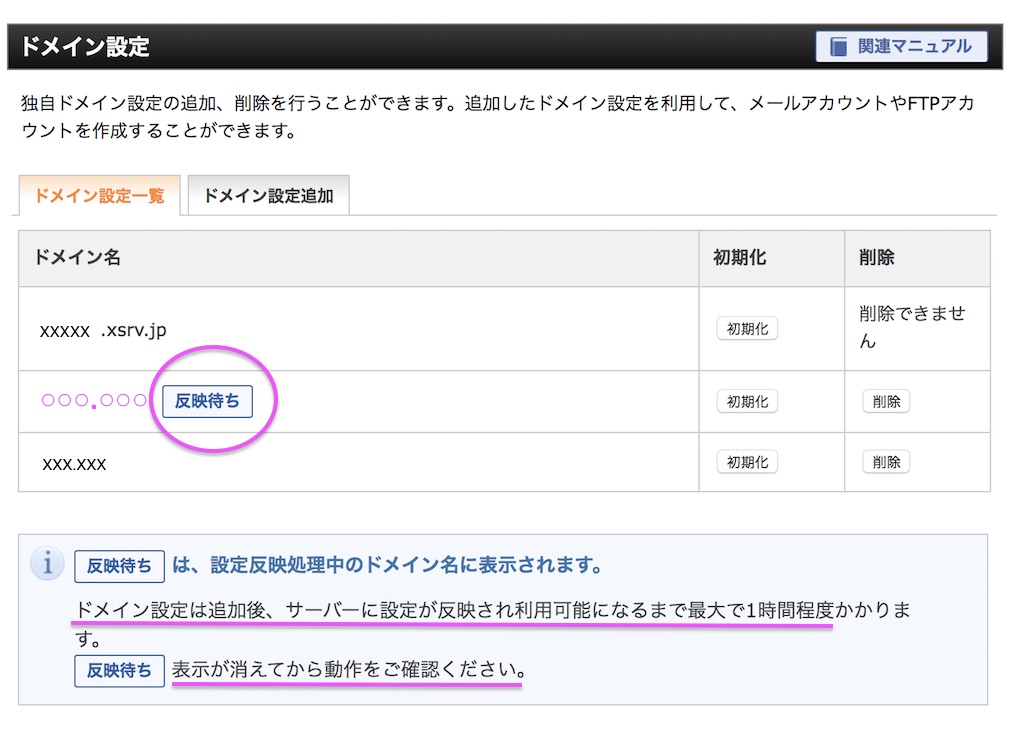
Task: Select the ○○○.○○○ domain name
Action: tap(94, 401)
